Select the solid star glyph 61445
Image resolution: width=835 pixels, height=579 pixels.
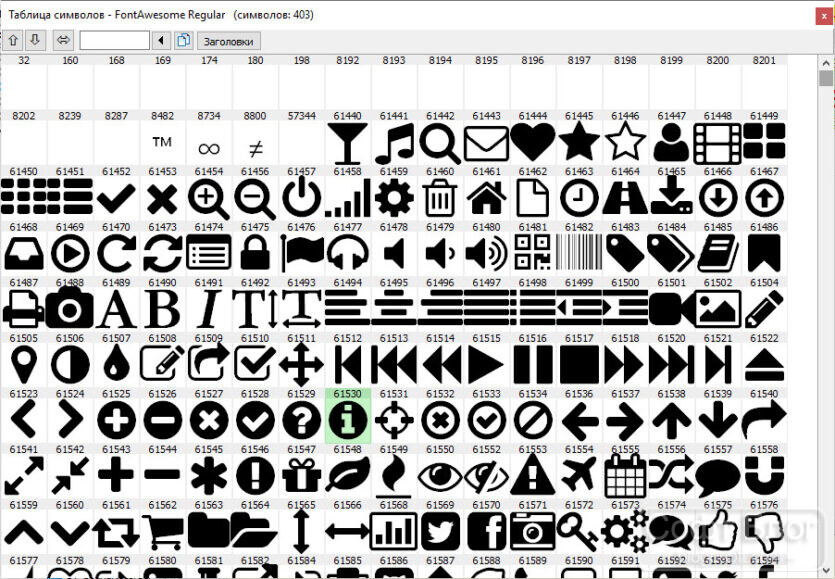(579, 143)
